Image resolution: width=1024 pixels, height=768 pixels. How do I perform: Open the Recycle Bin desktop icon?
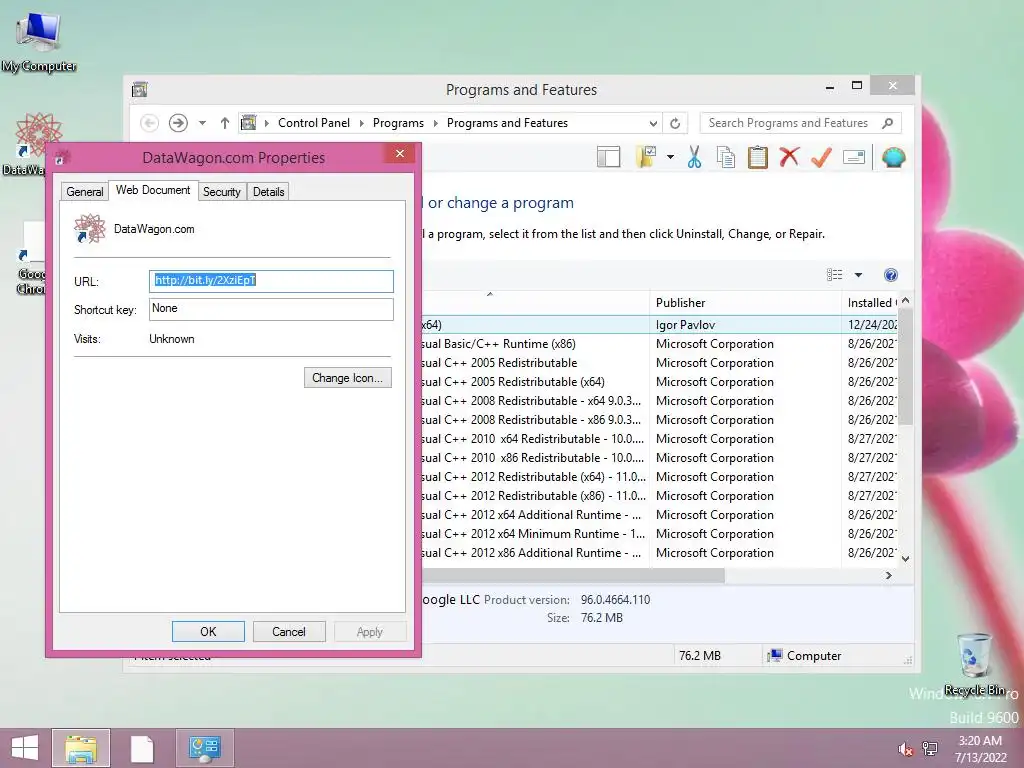(974, 664)
